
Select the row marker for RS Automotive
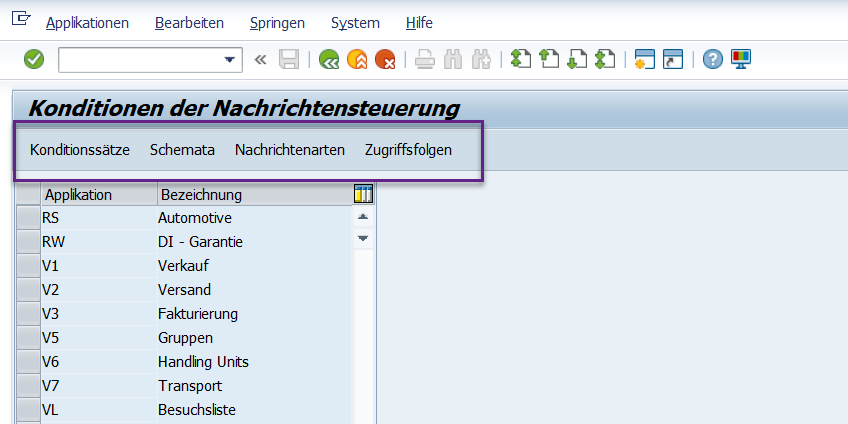[x=29, y=217]
